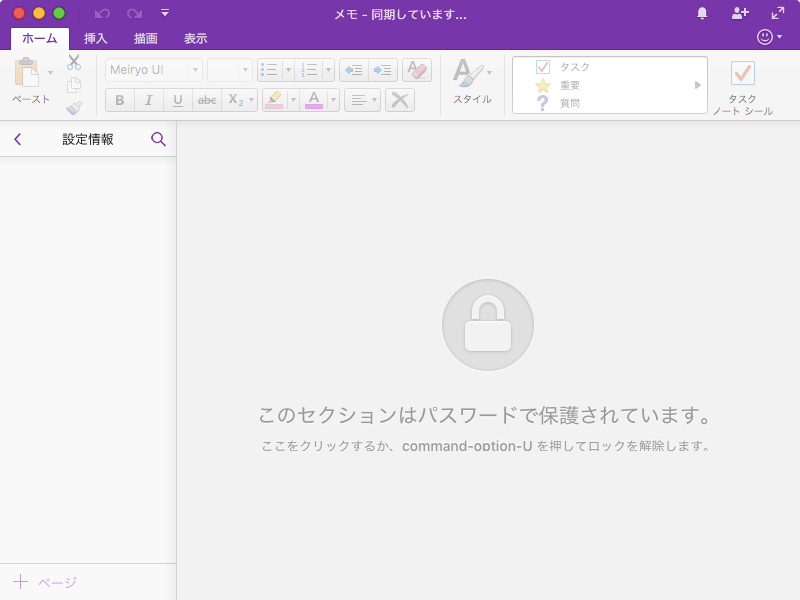
Task: Open search with the magnifier icon
Action: tap(158, 139)
